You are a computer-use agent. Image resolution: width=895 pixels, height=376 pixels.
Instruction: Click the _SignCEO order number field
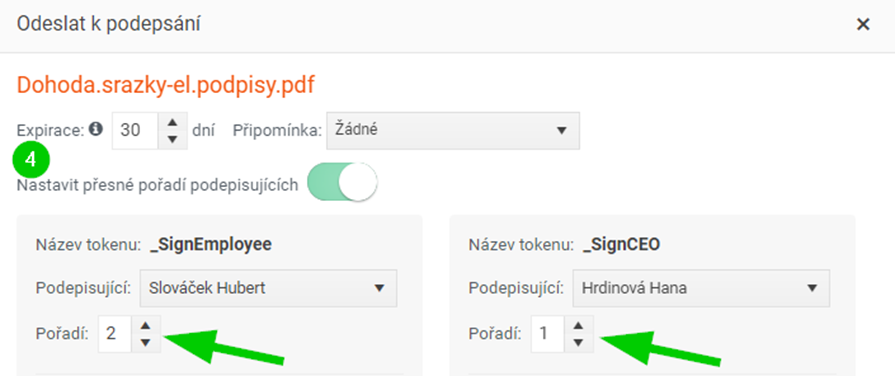548,334
